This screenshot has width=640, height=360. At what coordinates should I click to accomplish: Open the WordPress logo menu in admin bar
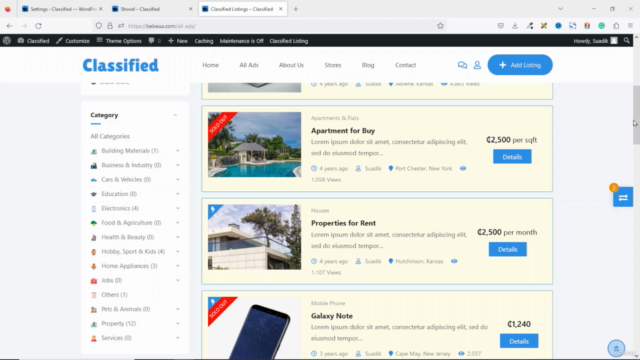[7, 41]
